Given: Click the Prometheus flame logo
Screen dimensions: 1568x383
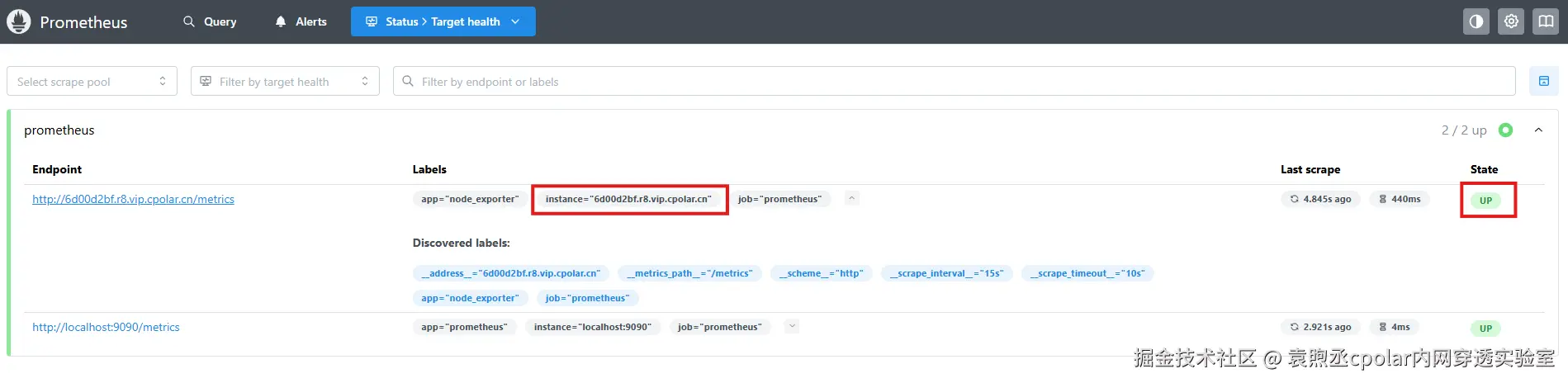Looking at the screenshot, I should 19,21.
